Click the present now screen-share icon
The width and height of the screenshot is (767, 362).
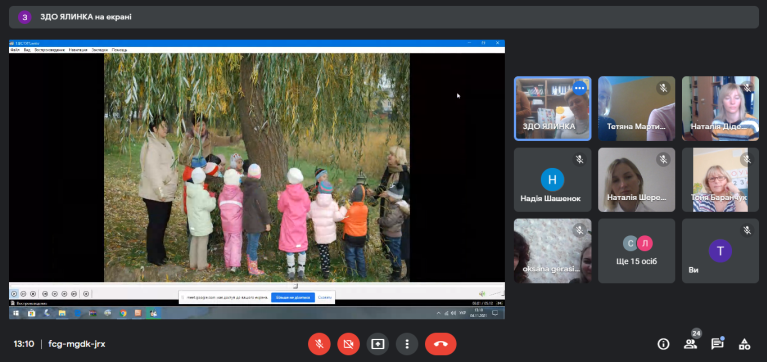[378, 344]
